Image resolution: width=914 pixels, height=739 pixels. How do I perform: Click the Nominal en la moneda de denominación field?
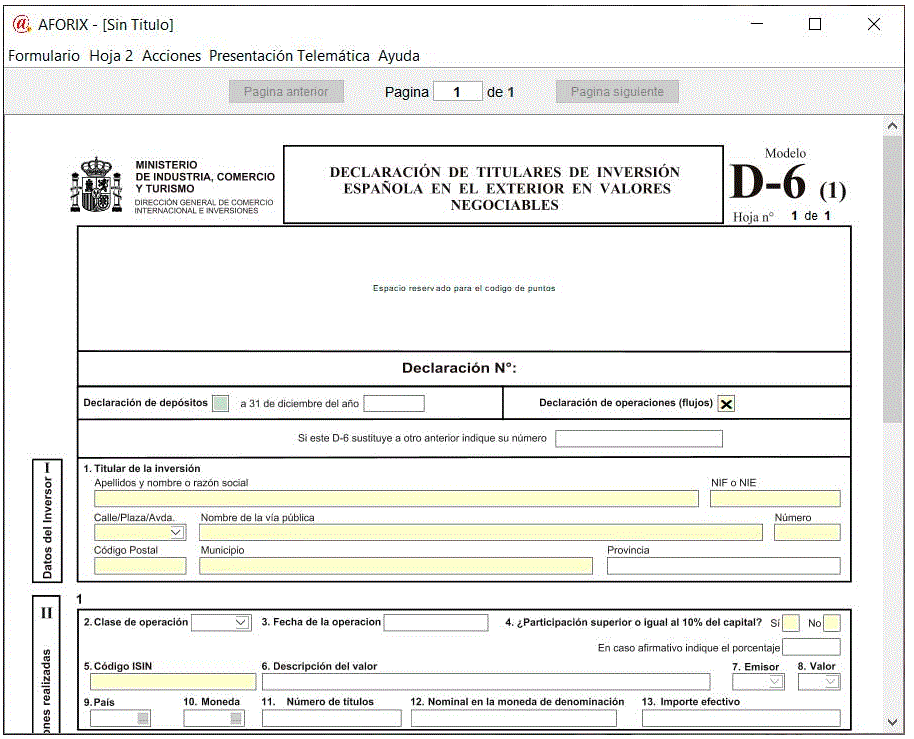[514, 719]
